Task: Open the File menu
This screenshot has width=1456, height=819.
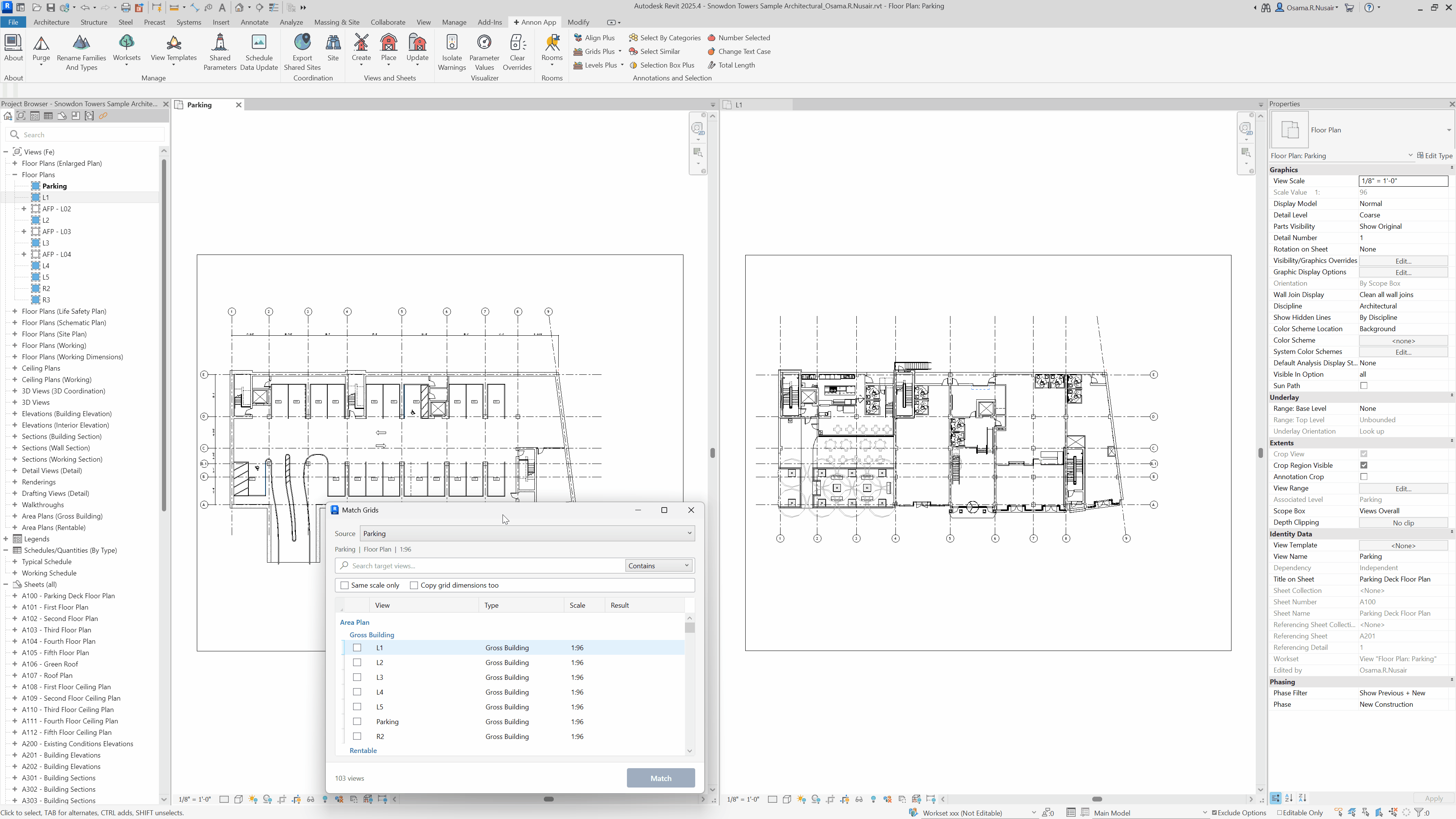Action: coord(13,22)
